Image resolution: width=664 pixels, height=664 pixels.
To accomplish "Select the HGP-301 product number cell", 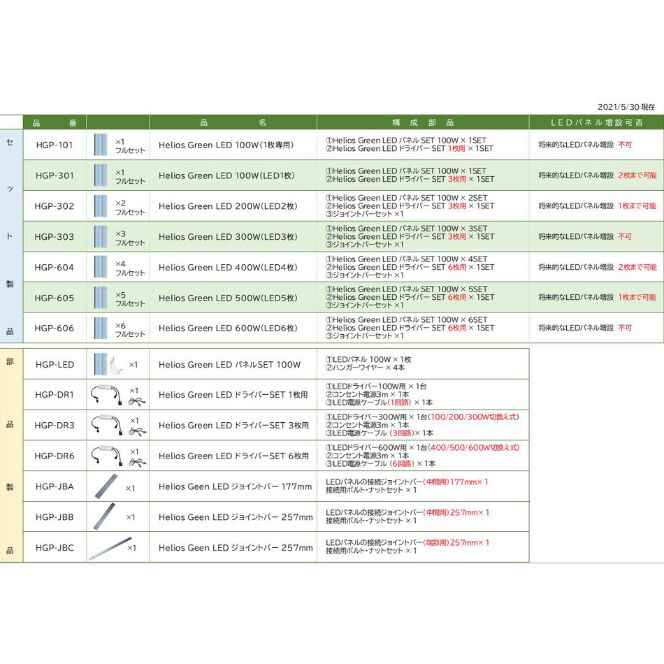I will tap(55, 175).
